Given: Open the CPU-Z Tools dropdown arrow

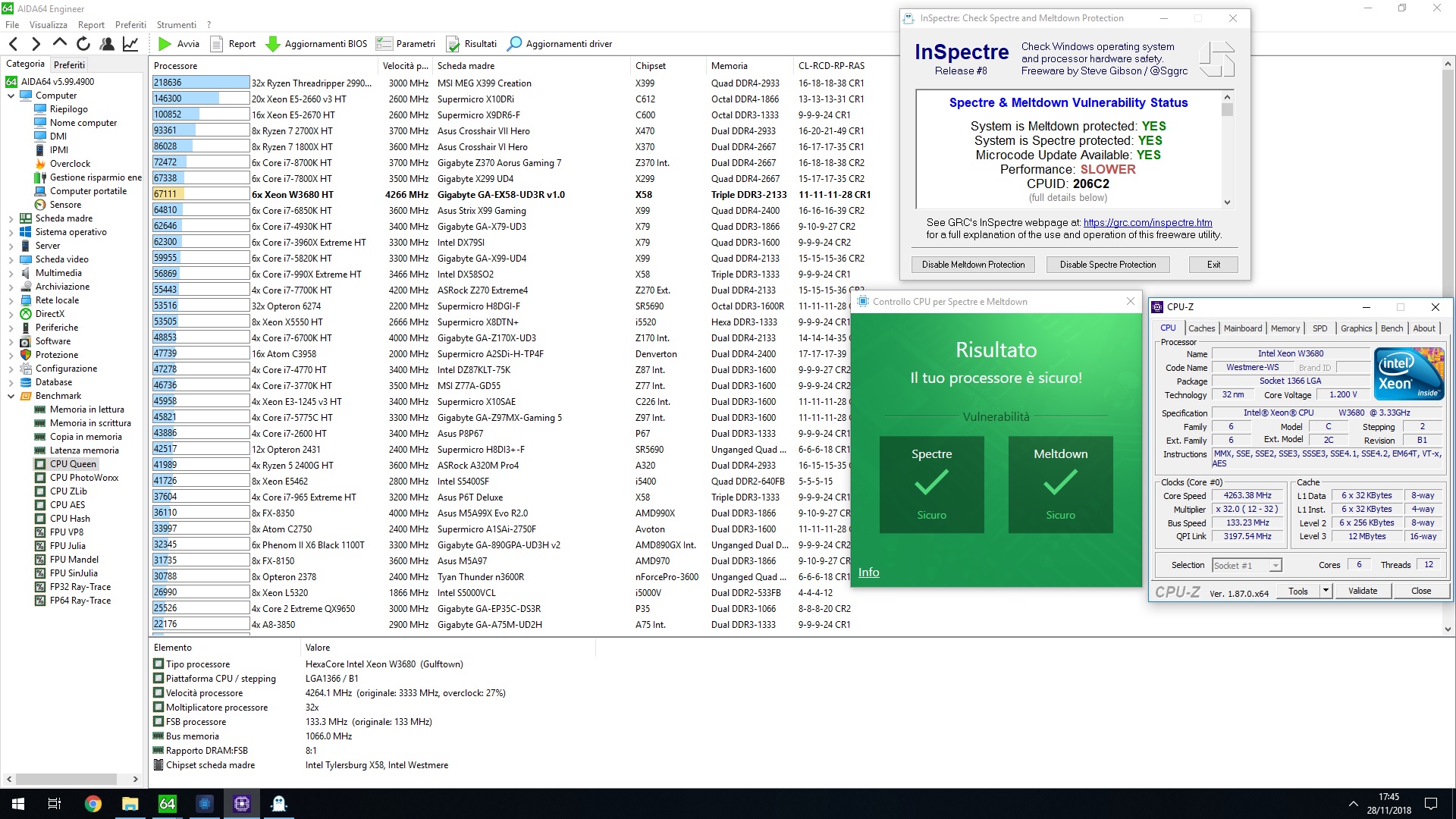Looking at the screenshot, I should coord(1326,591).
